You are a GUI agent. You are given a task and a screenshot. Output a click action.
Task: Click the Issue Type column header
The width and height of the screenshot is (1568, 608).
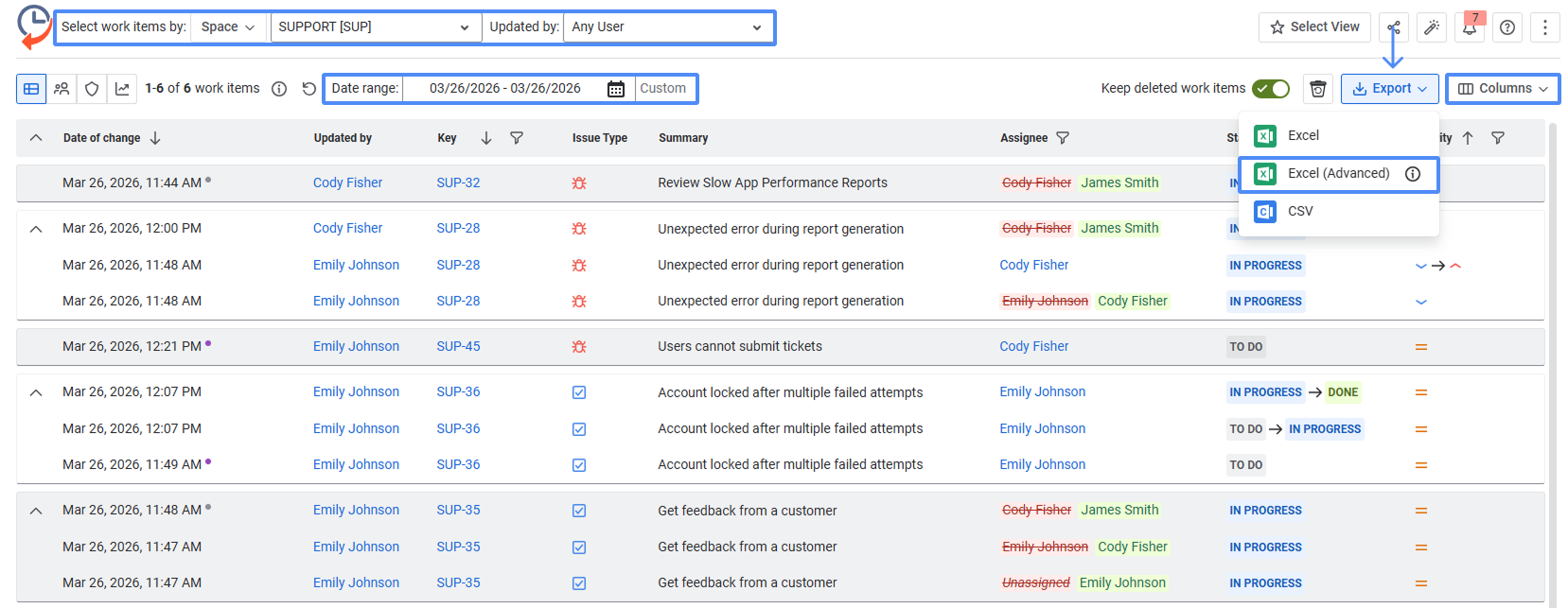(x=600, y=138)
